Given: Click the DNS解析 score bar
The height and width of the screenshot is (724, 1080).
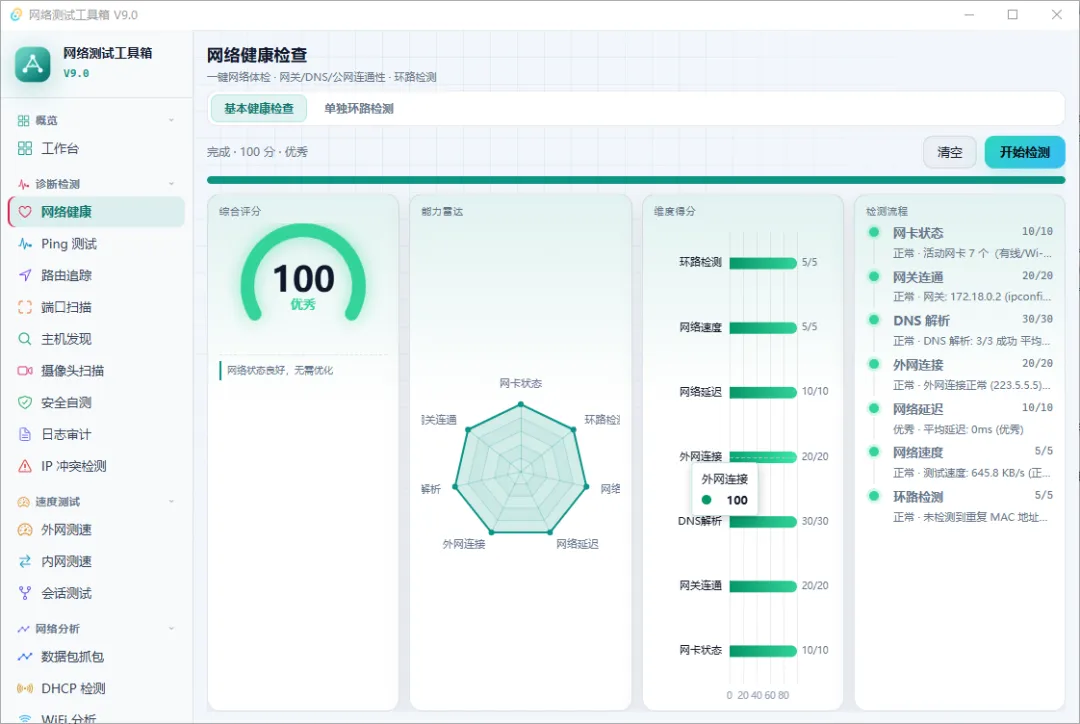Looking at the screenshot, I should point(762,521).
